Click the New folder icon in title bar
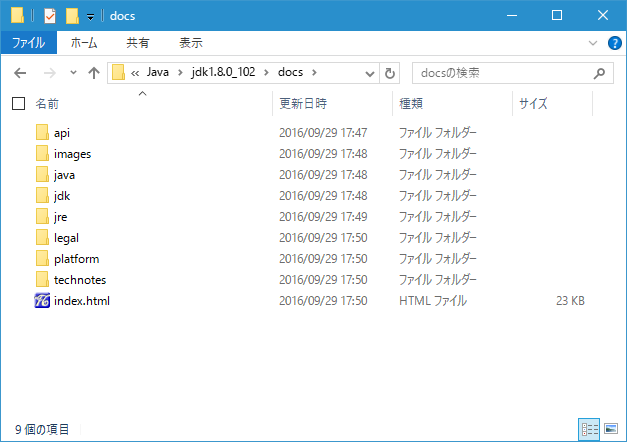 coord(72,16)
